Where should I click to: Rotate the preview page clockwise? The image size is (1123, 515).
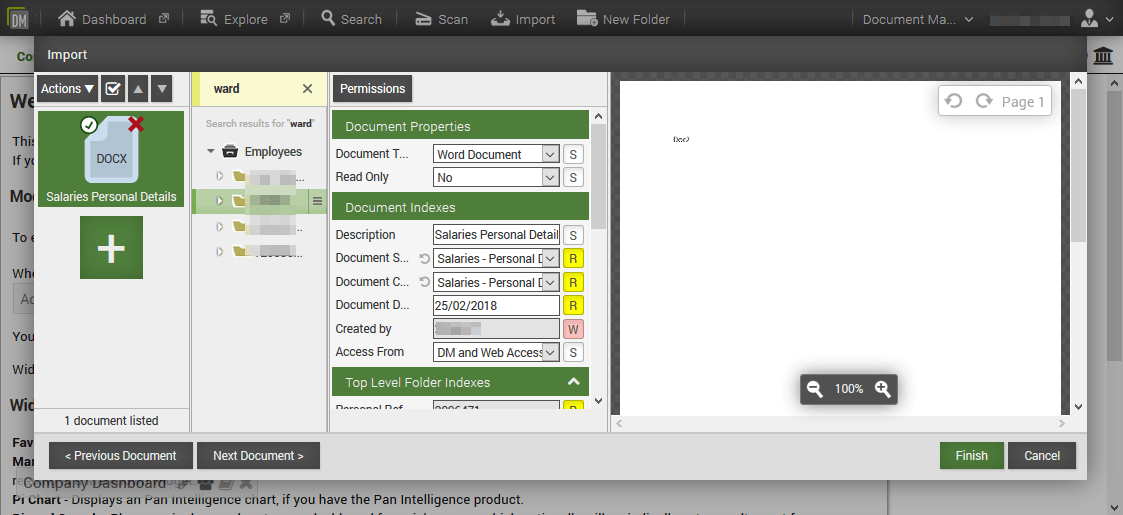(x=985, y=101)
